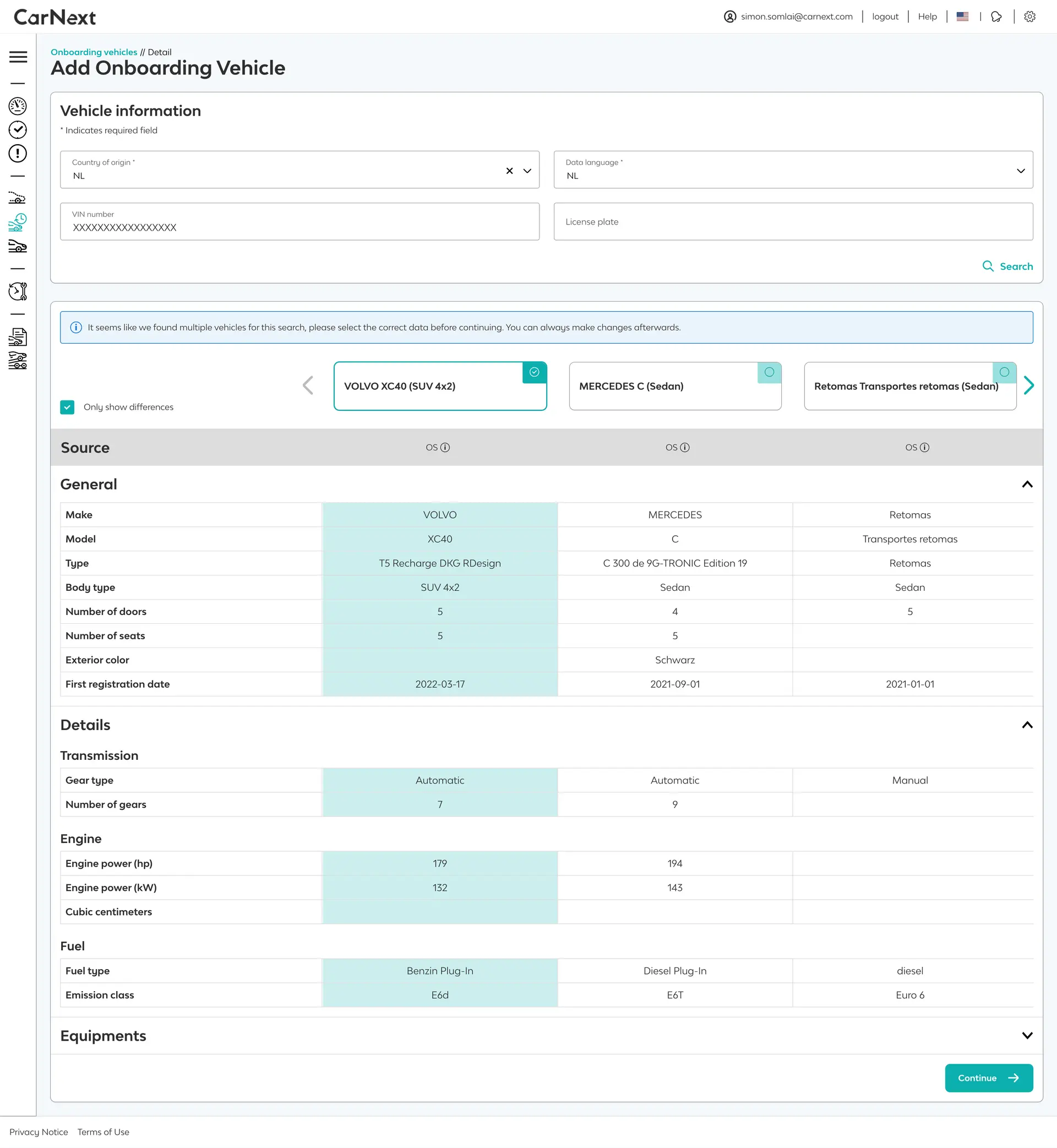Click the 'Benzin Plug-In' fuel type cell
1057x1148 pixels.
(440, 971)
